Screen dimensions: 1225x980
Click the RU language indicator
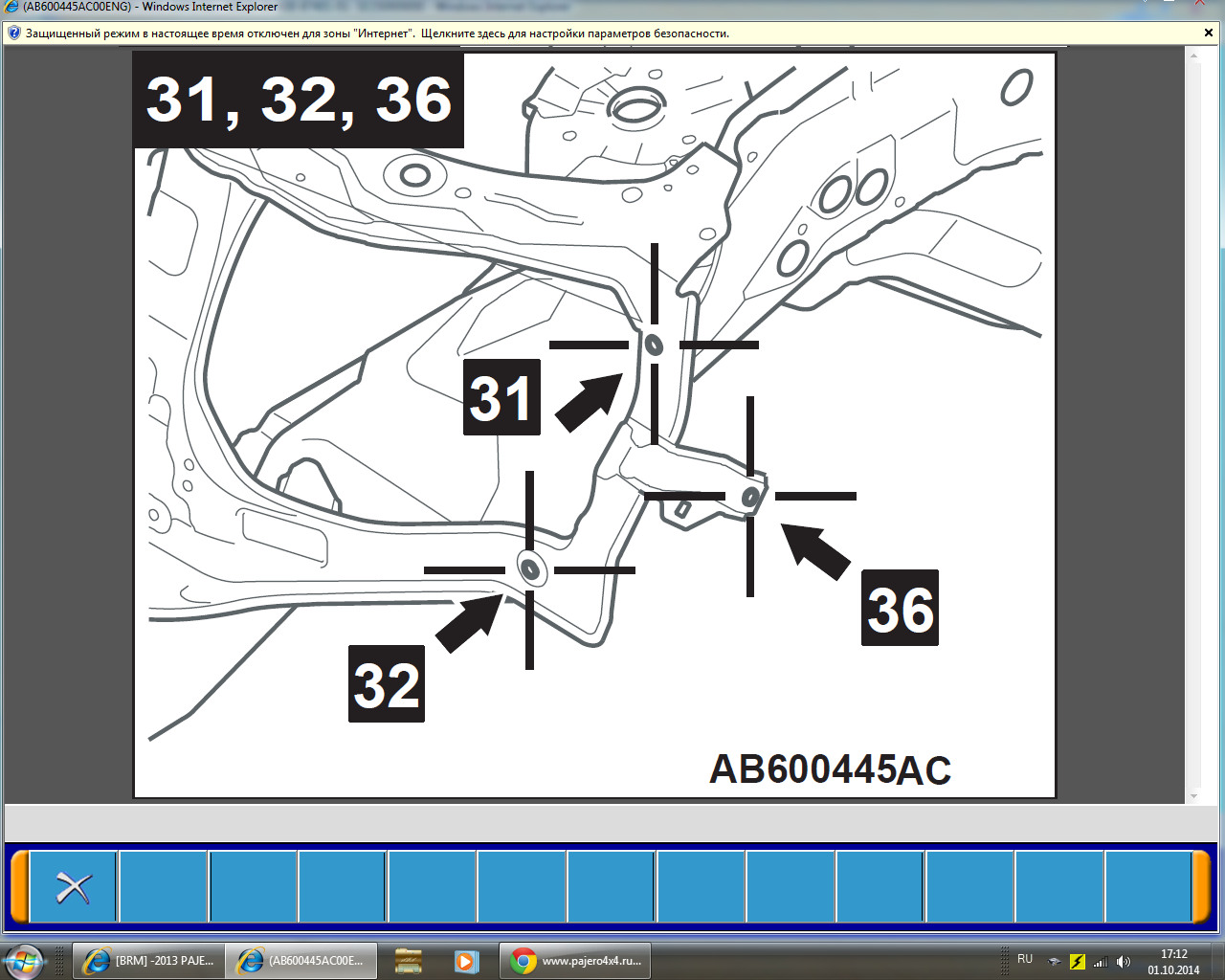click(1025, 959)
